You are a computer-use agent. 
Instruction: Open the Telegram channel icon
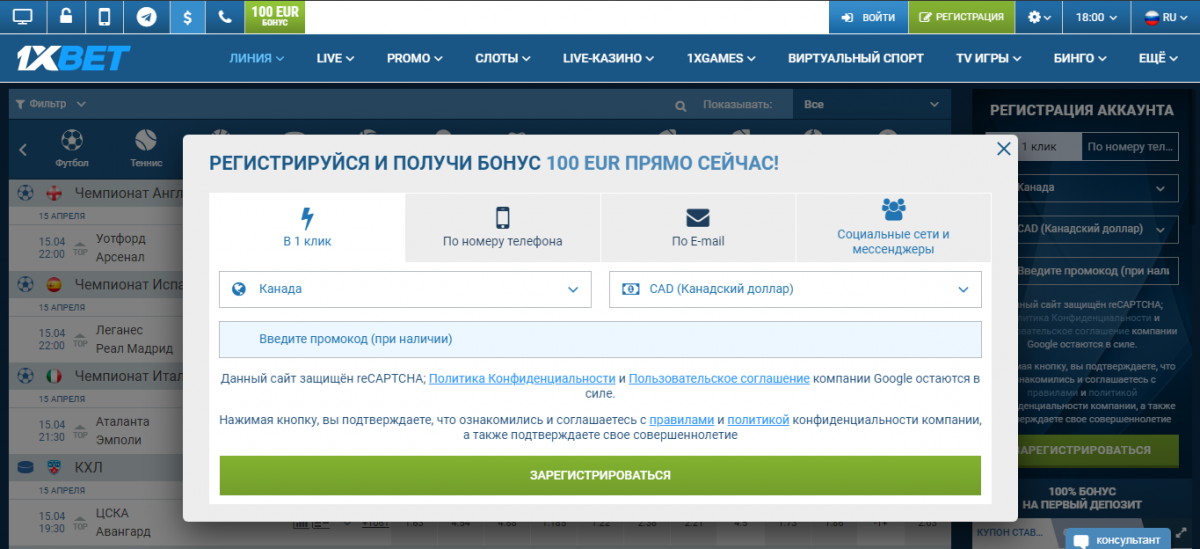146,17
